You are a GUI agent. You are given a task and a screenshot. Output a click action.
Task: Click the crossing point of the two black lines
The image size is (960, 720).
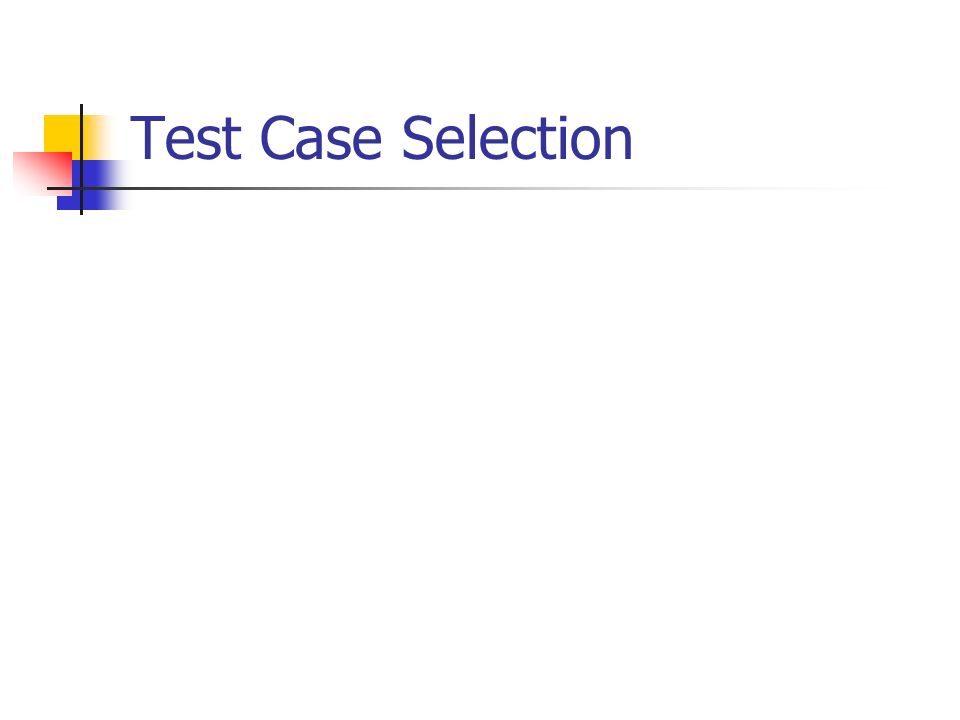coord(81,188)
